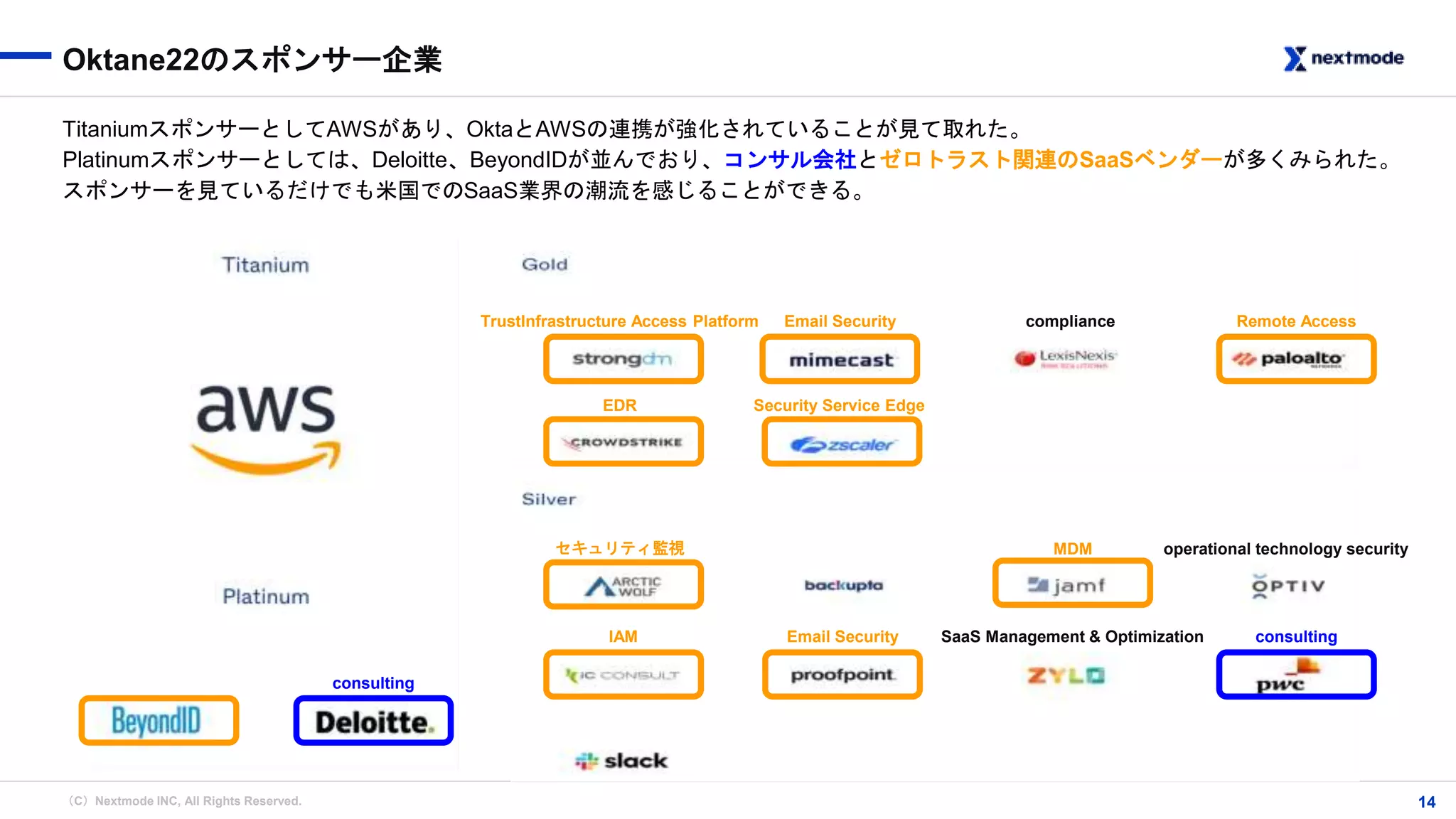Click the Silver tier heading
The height and width of the screenshot is (819, 1456).
tap(549, 499)
